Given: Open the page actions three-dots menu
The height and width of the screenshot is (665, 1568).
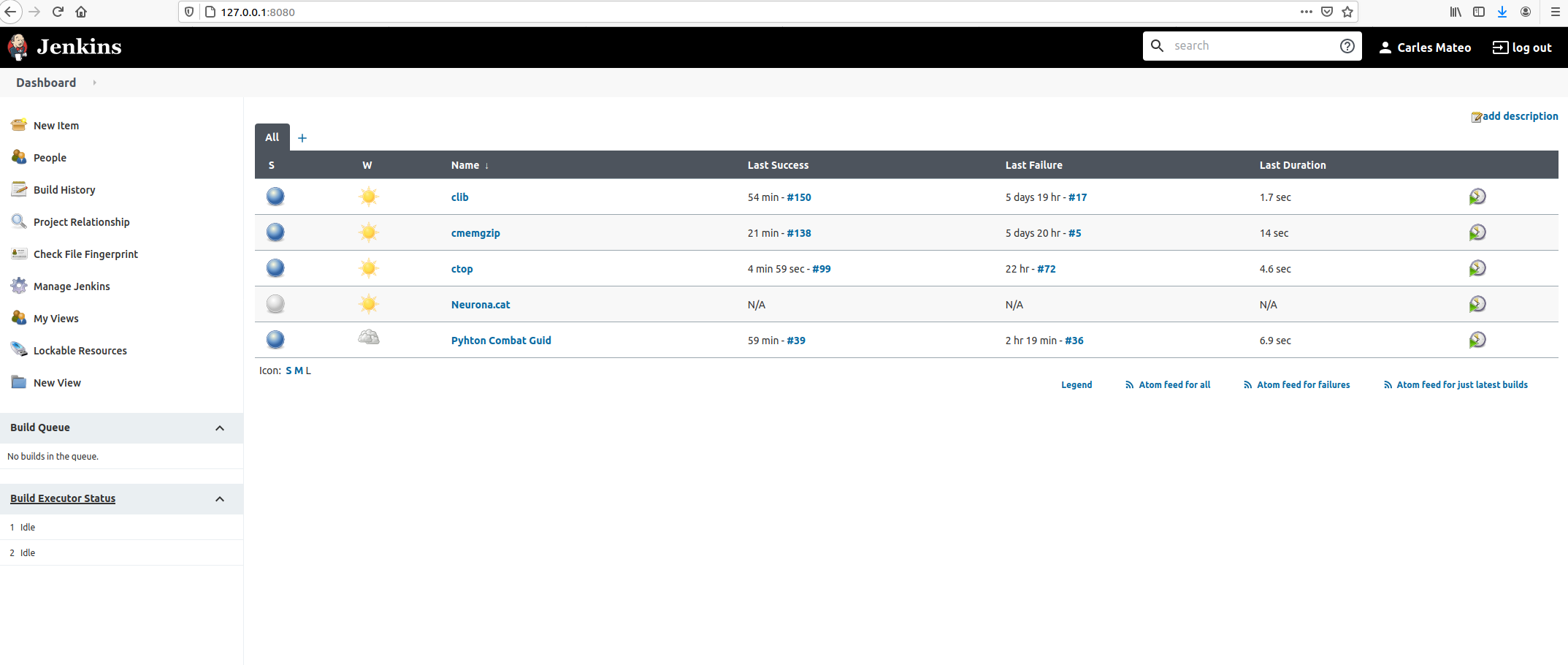Looking at the screenshot, I should [x=1307, y=12].
